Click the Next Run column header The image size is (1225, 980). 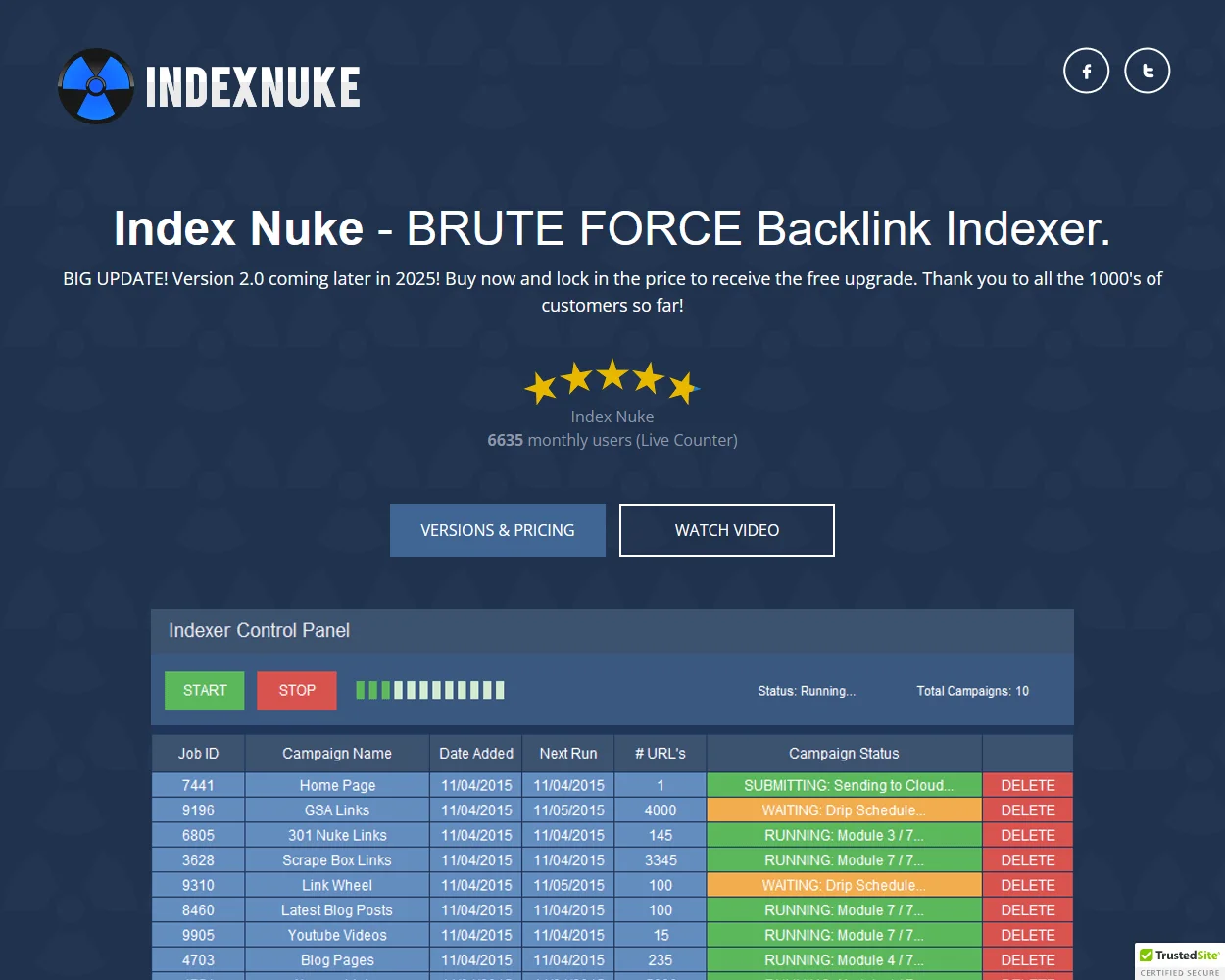click(568, 753)
